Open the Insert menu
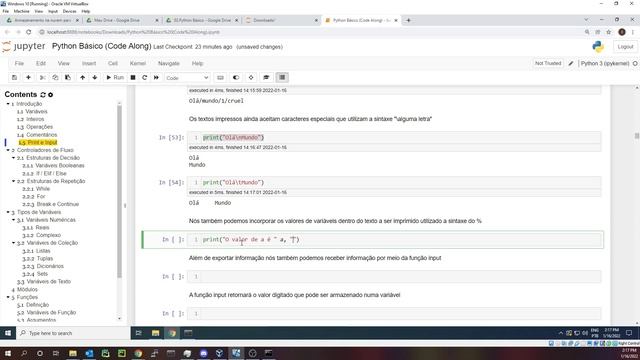Viewport: 640px width, 360px height. 89,64
